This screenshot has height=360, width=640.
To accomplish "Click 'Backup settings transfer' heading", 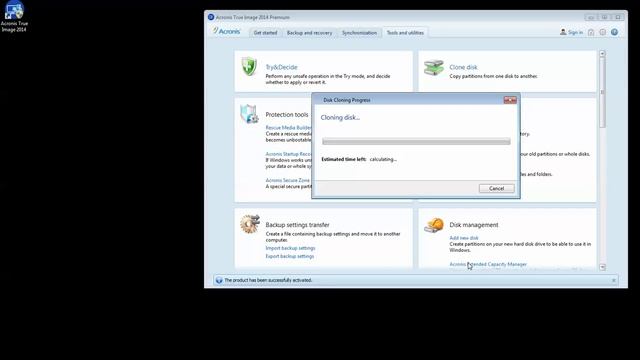I will coord(297,225).
